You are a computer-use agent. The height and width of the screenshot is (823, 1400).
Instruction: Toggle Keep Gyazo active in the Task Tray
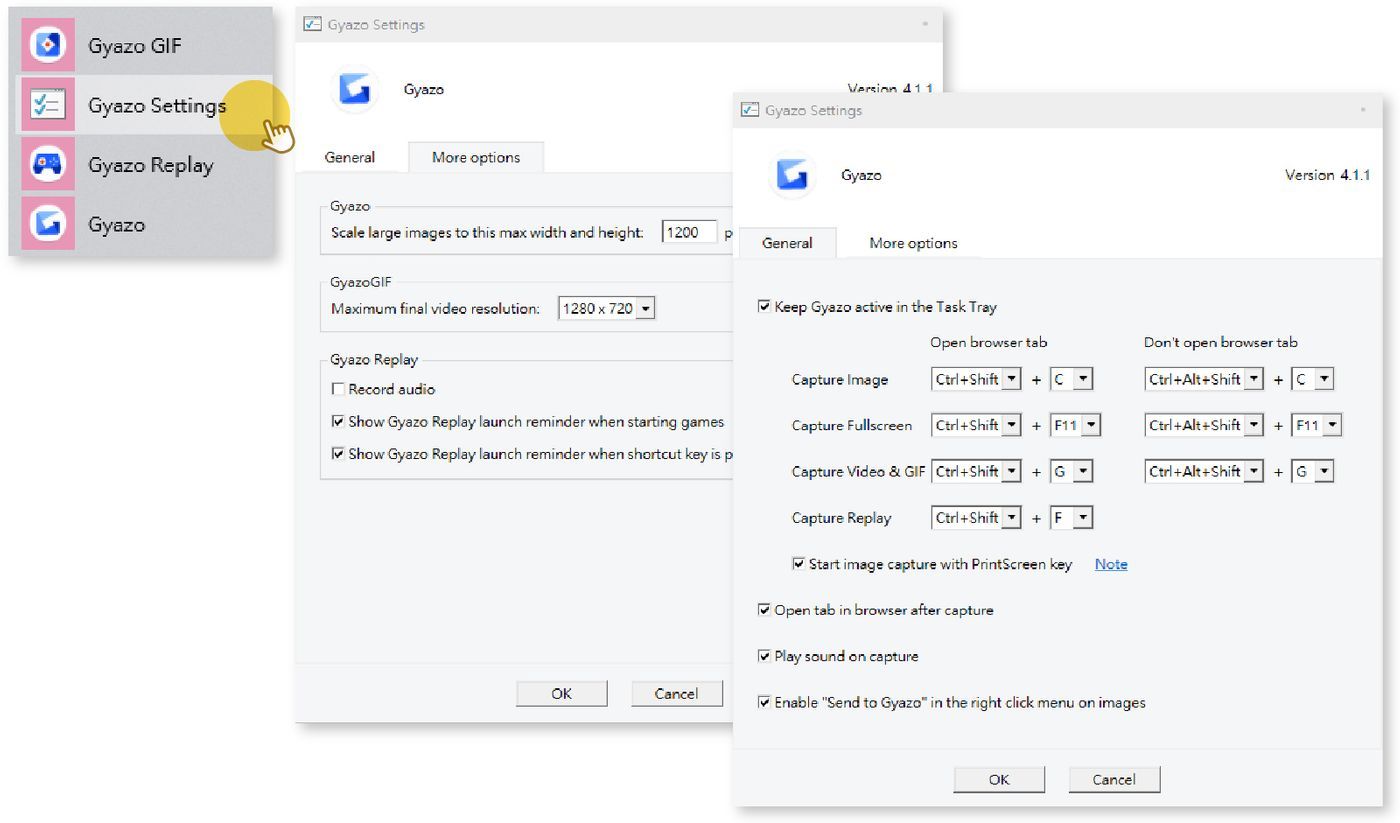(x=764, y=307)
